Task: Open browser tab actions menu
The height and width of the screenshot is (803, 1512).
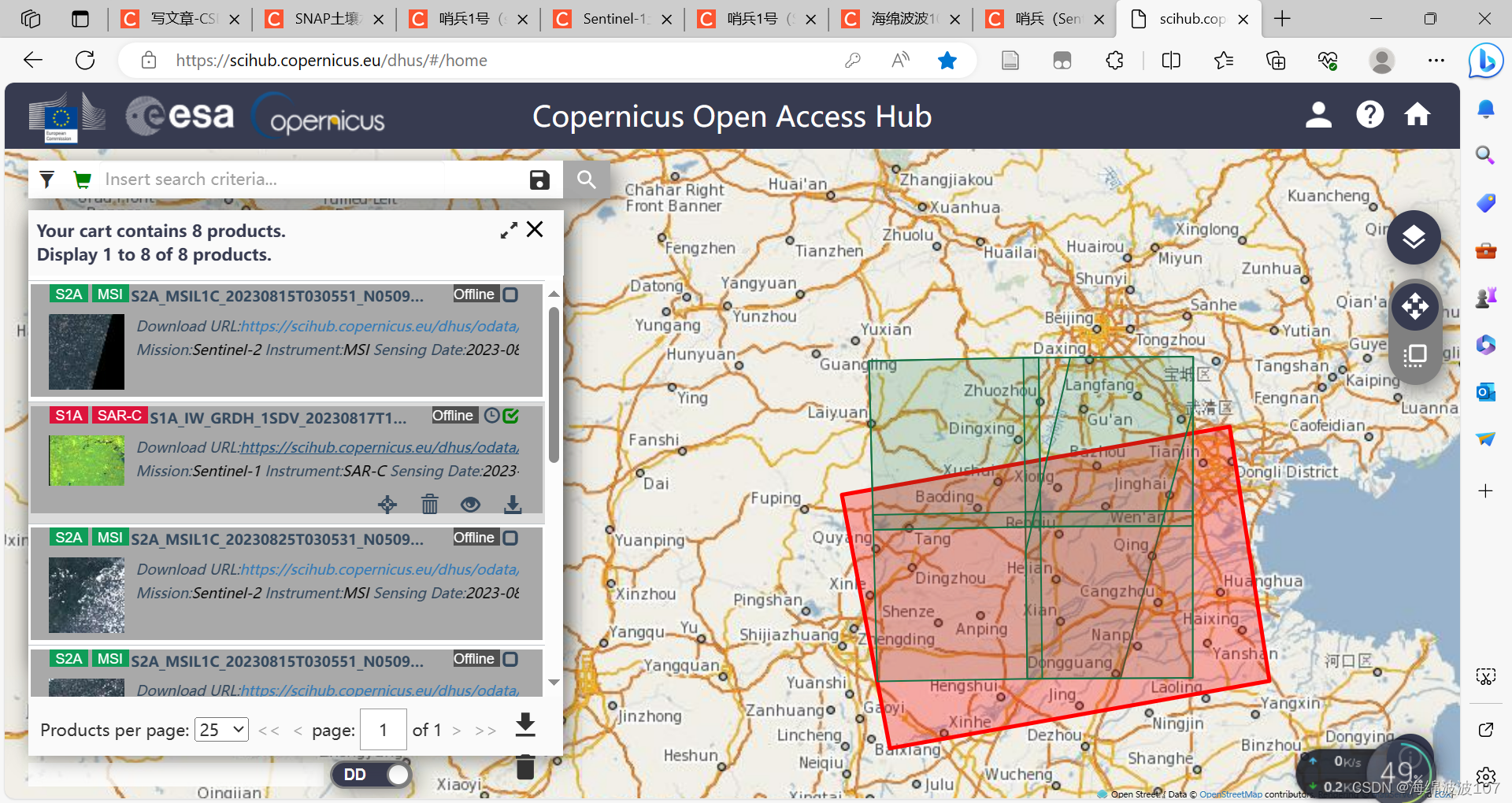Action: coord(80,19)
